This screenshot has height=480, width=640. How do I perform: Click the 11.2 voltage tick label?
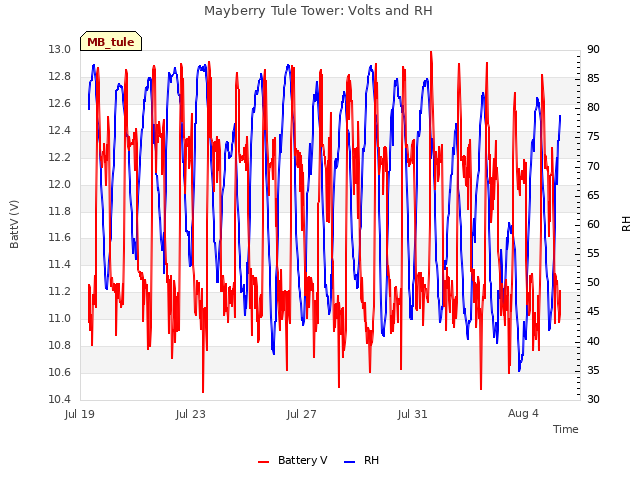coord(60,291)
